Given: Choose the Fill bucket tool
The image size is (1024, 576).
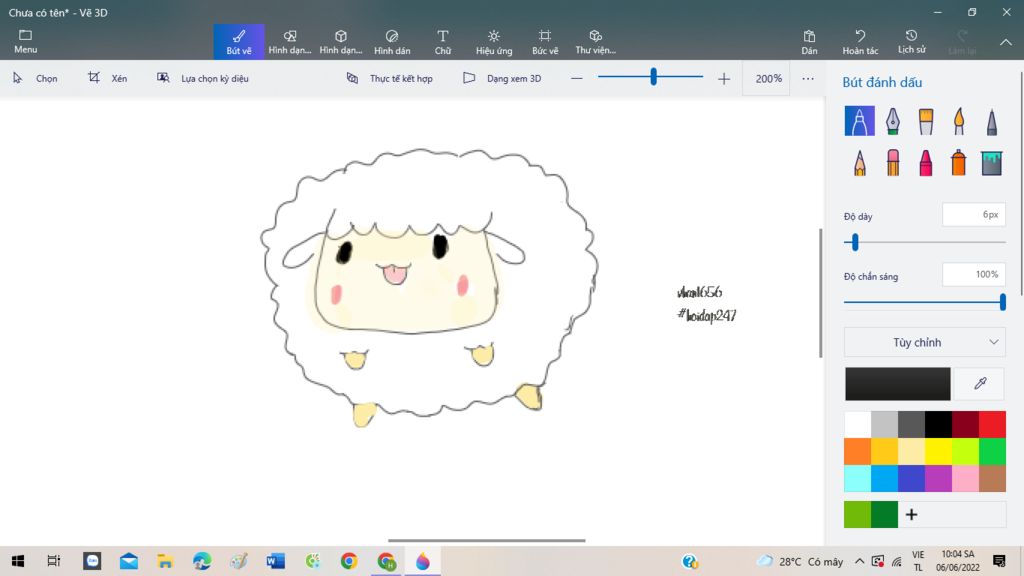Looking at the screenshot, I should pyautogui.click(x=991, y=162).
